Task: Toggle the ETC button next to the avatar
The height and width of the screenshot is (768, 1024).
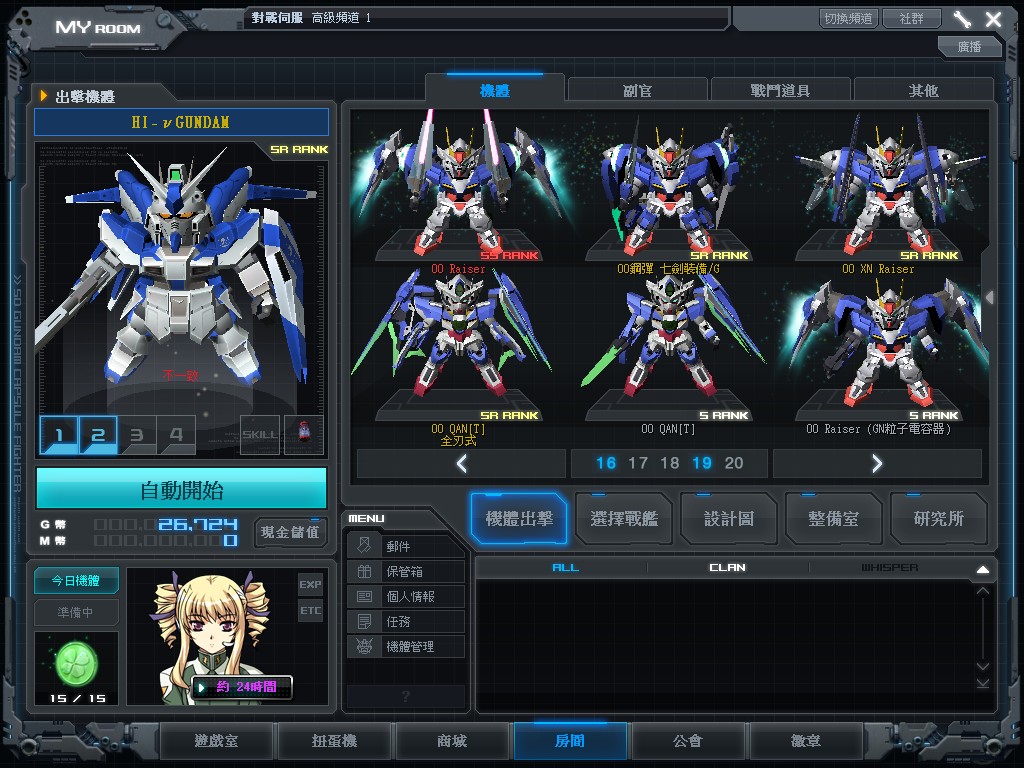Action: (x=310, y=610)
